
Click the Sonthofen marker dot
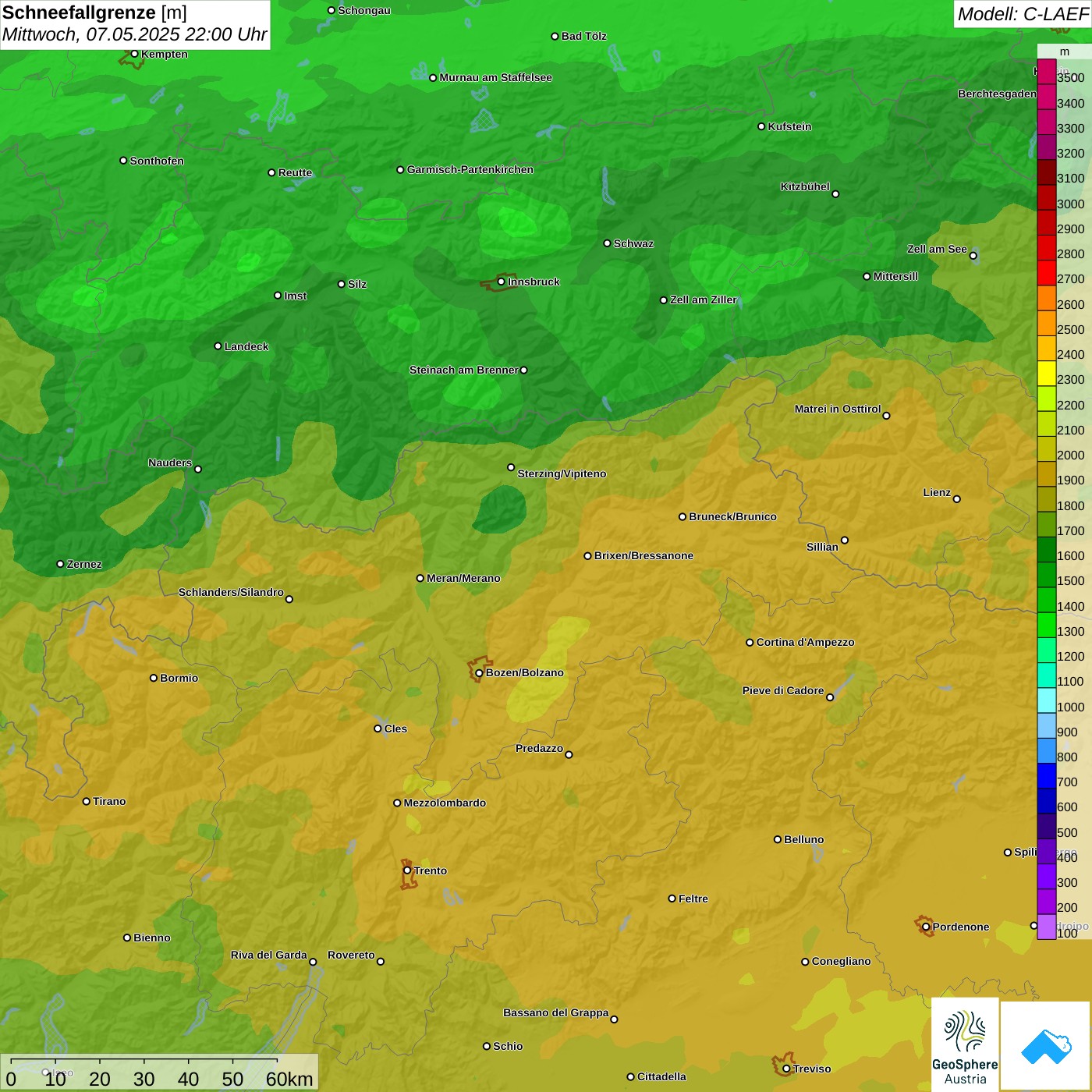(x=123, y=161)
